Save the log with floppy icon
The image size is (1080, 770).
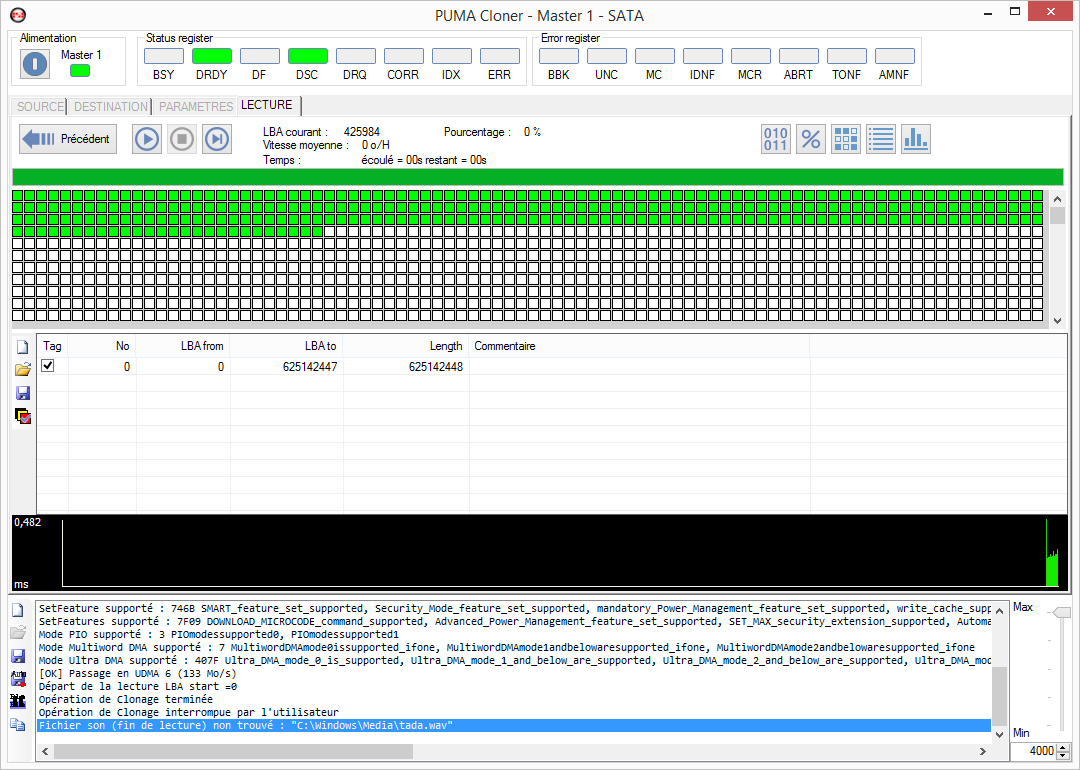point(18,656)
